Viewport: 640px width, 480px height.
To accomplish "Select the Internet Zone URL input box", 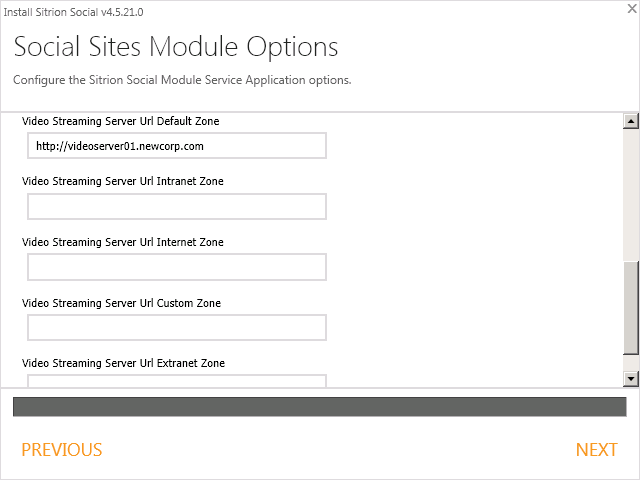I will coord(176,267).
